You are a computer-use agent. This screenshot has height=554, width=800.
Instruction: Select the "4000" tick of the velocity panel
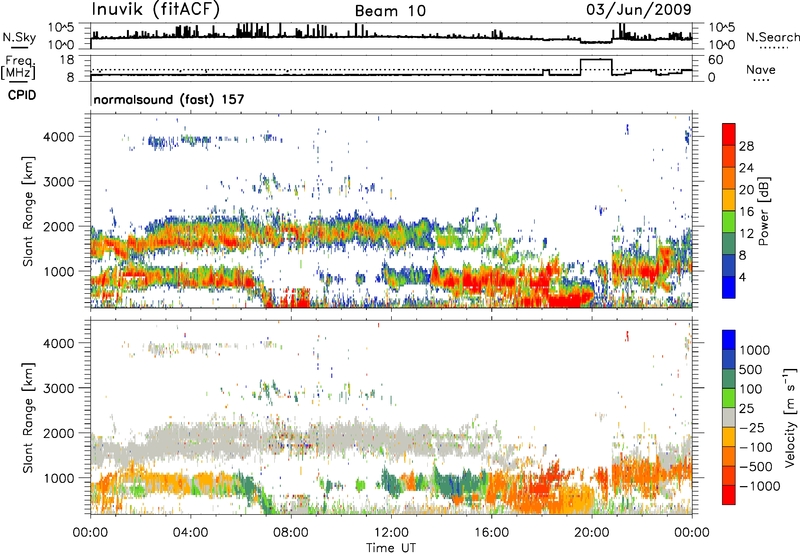(59, 343)
